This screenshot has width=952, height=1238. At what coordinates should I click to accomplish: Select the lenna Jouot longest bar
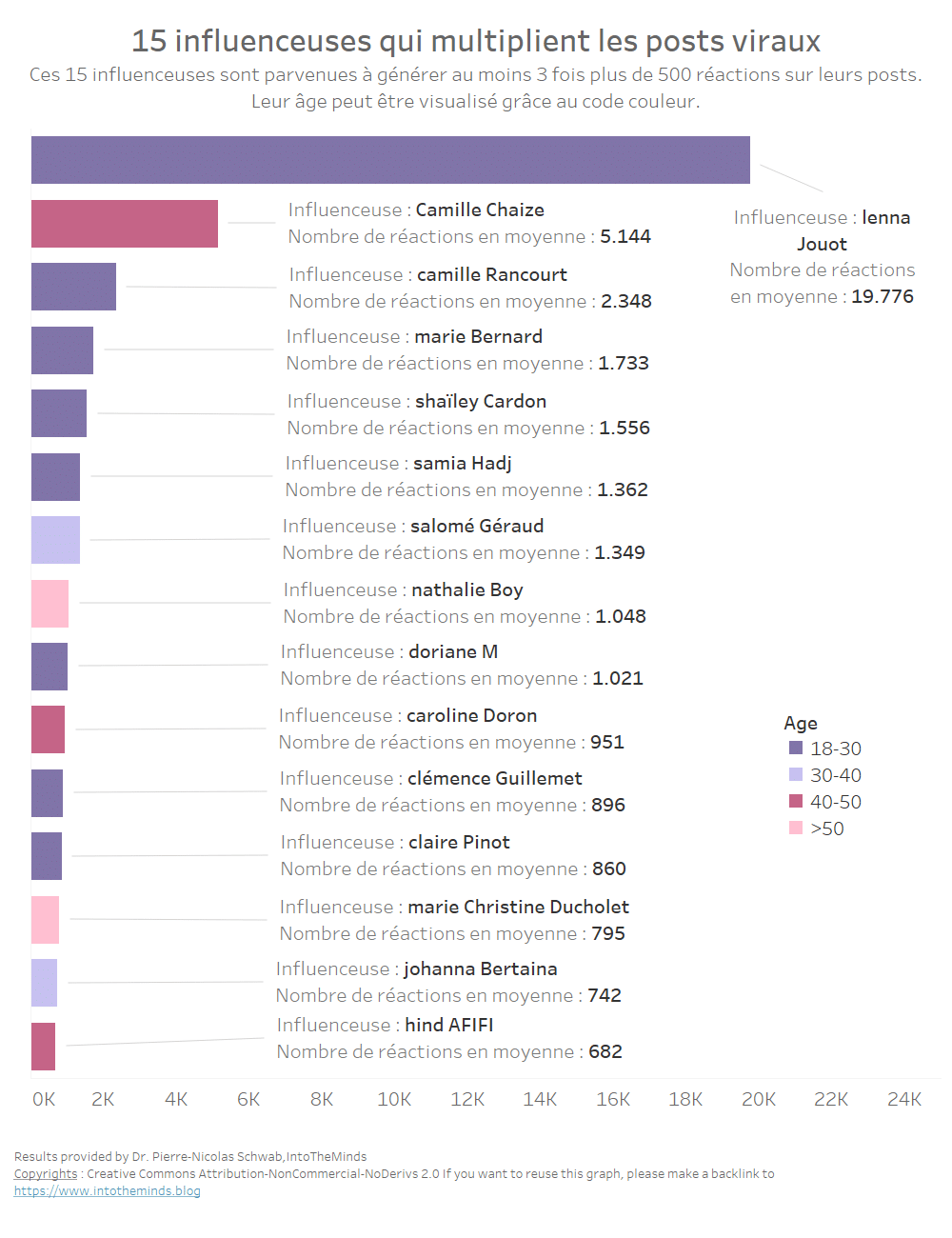click(390, 160)
